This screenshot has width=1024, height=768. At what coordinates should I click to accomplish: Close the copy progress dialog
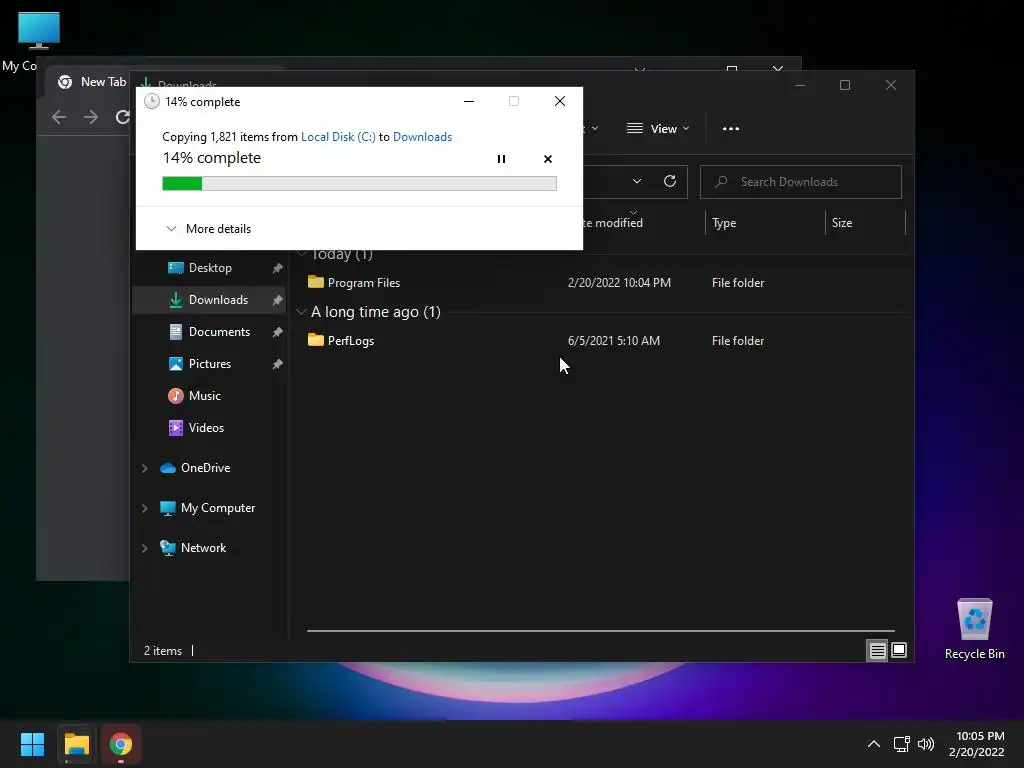[x=560, y=101]
